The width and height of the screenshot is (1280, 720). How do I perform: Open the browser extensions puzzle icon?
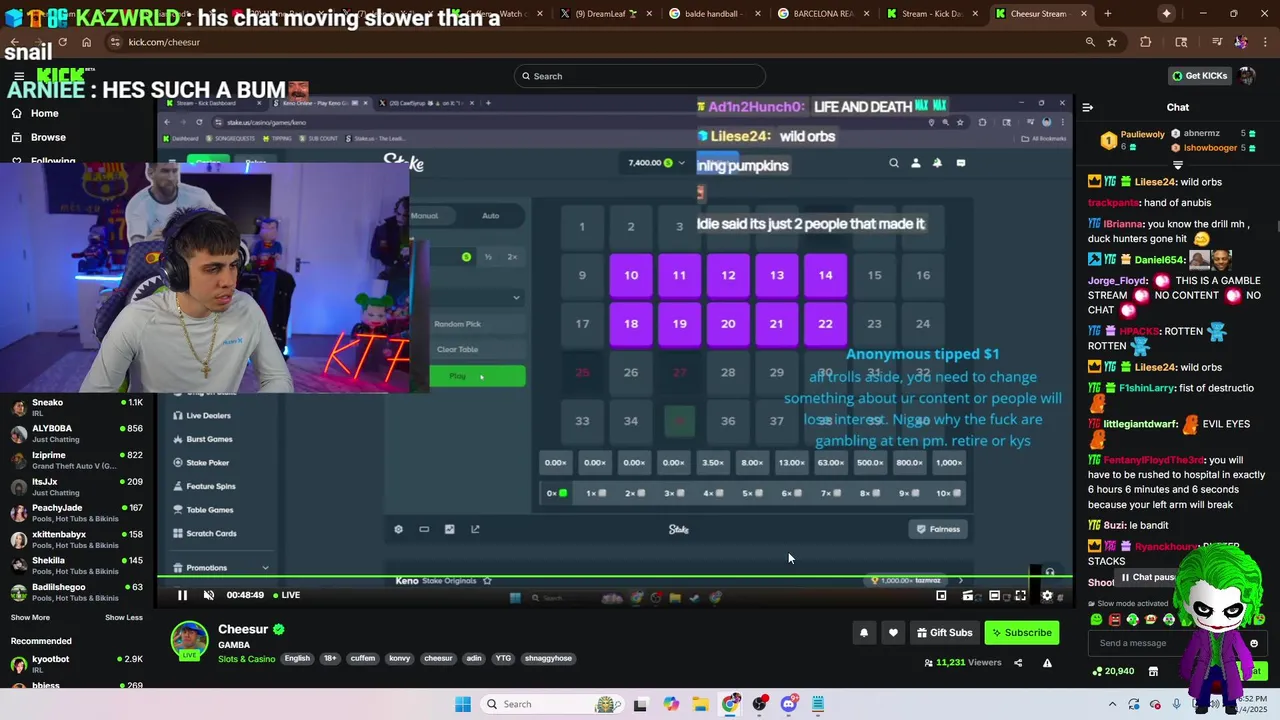[x=1145, y=42]
